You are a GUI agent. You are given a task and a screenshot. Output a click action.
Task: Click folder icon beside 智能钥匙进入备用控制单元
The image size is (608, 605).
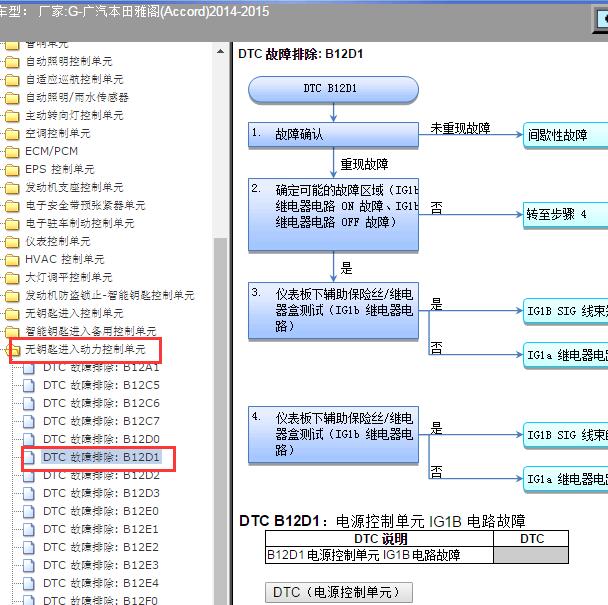[x=12, y=332]
